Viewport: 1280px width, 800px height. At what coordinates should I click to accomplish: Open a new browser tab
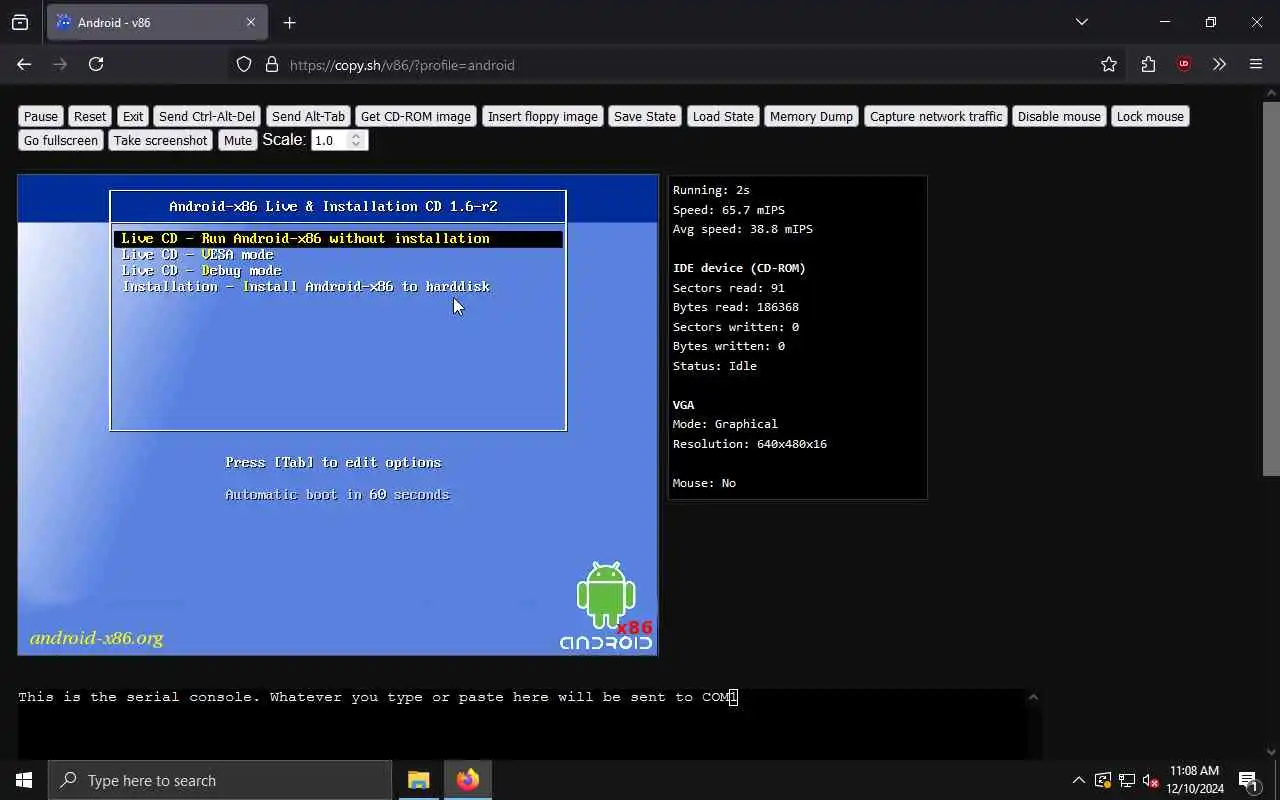(289, 22)
